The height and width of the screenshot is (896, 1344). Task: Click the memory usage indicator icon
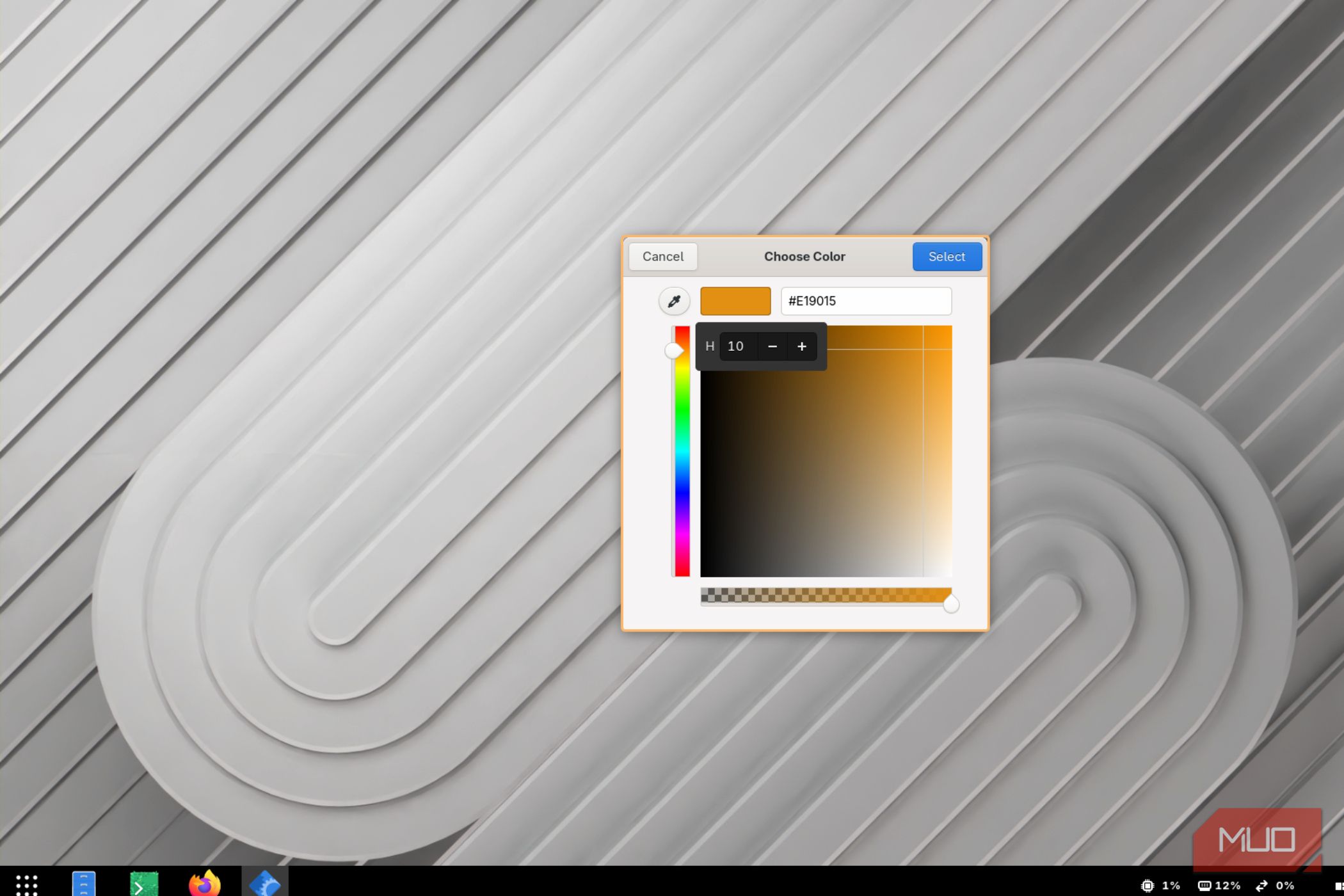click(x=1204, y=886)
